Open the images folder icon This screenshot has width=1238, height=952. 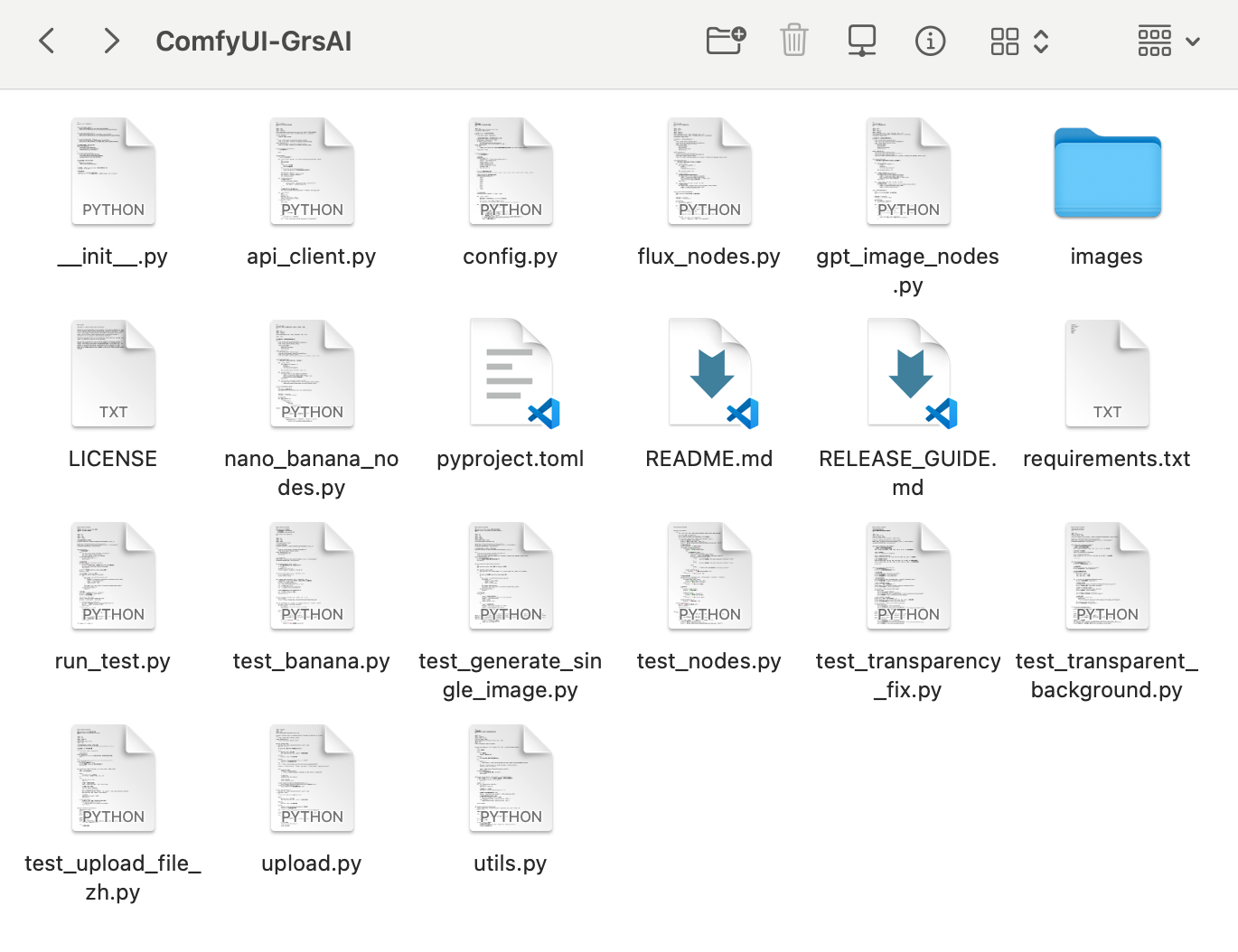[x=1107, y=173]
